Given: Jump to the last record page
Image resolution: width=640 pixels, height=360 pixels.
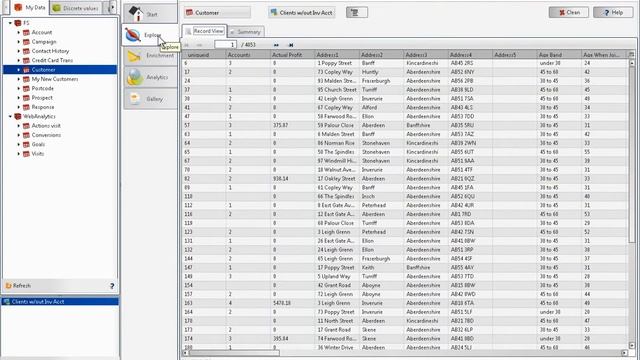Looking at the screenshot, I should [x=291, y=44].
